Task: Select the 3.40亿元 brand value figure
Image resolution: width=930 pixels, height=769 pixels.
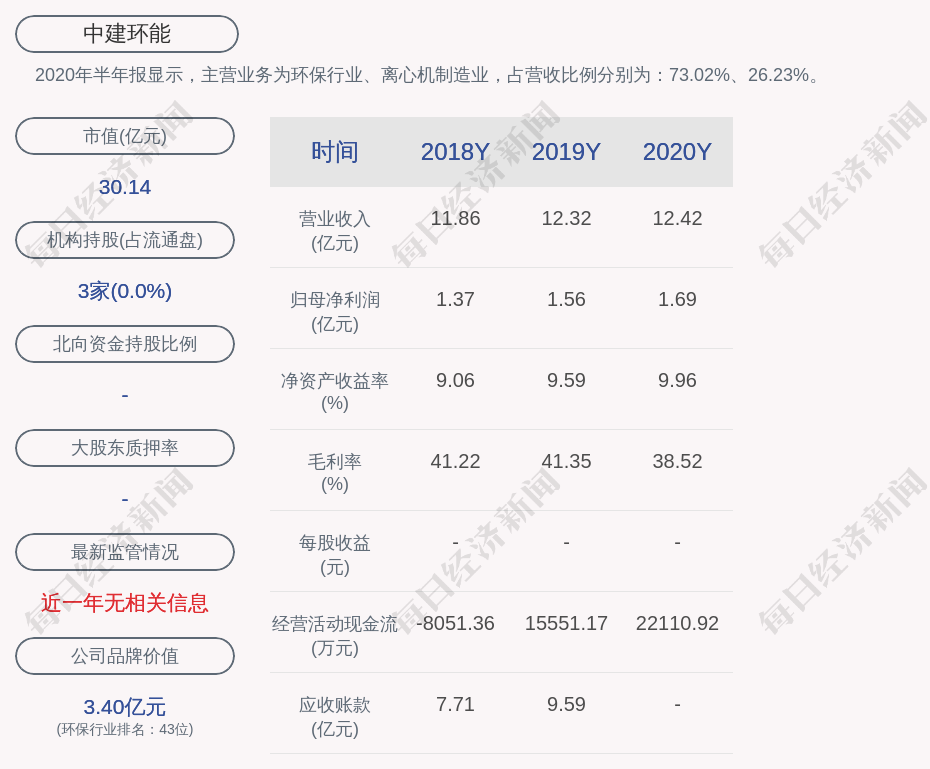Action: [x=125, y=707]
